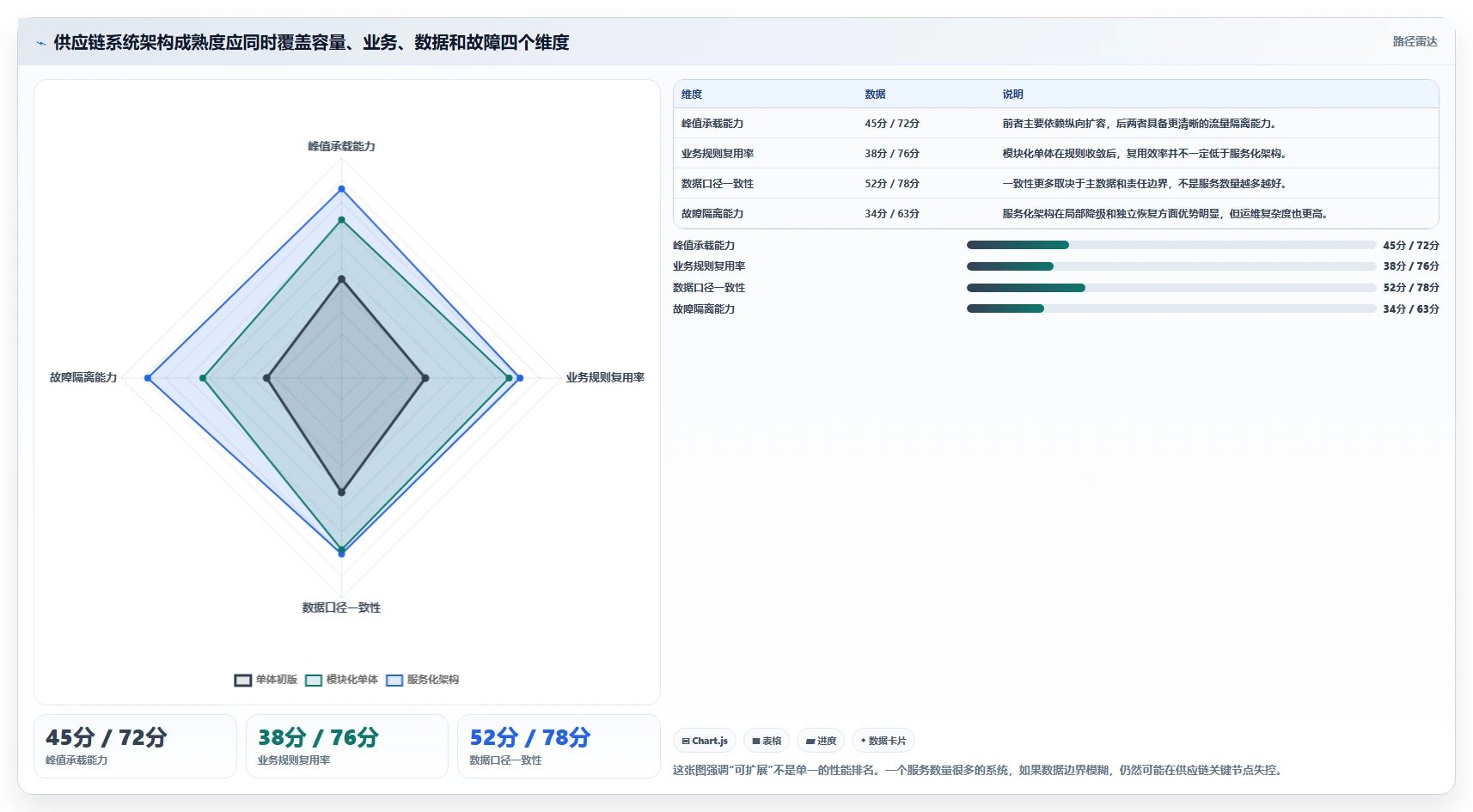1473x812 pixels.
Task: Click the Chart.js tag
Action: click(705, 741)
